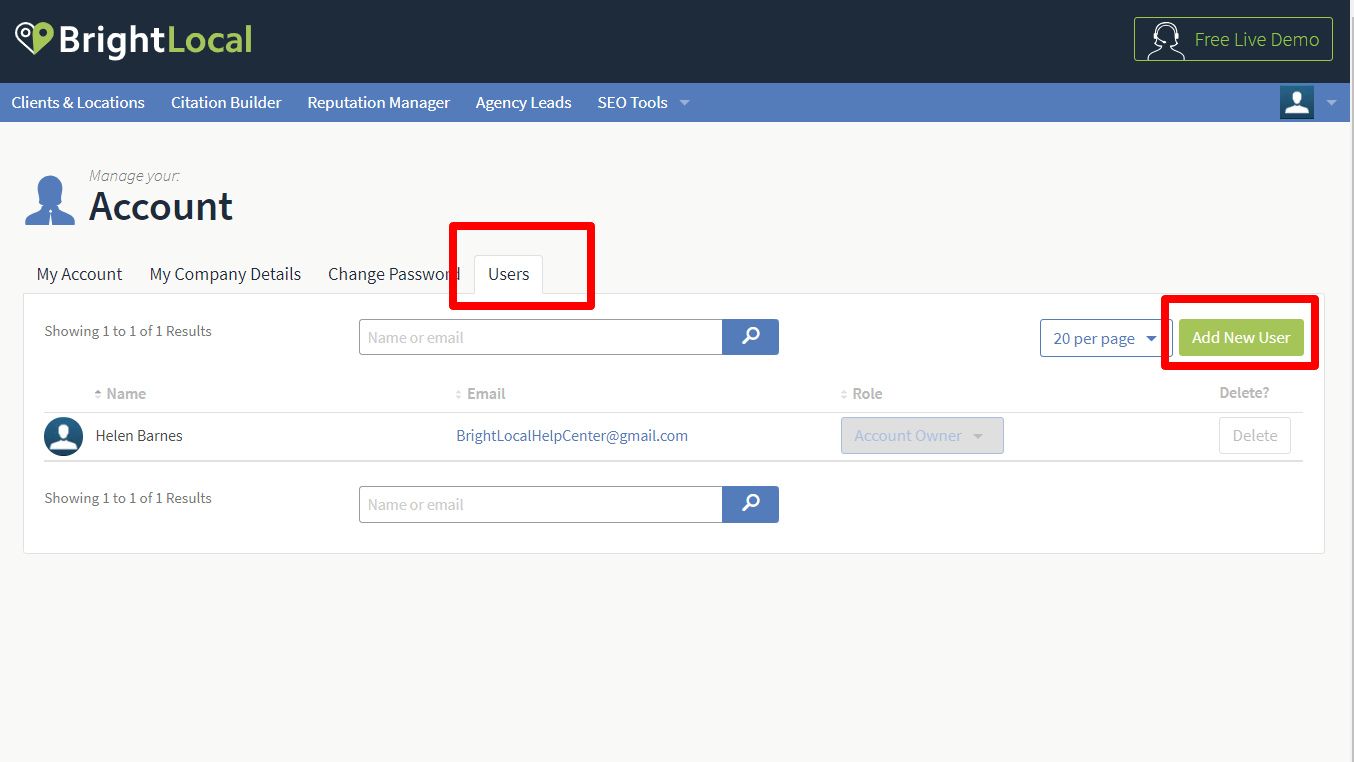Switch to the My Account tab
Screen dimensions: 1354x762
[79, 274]
